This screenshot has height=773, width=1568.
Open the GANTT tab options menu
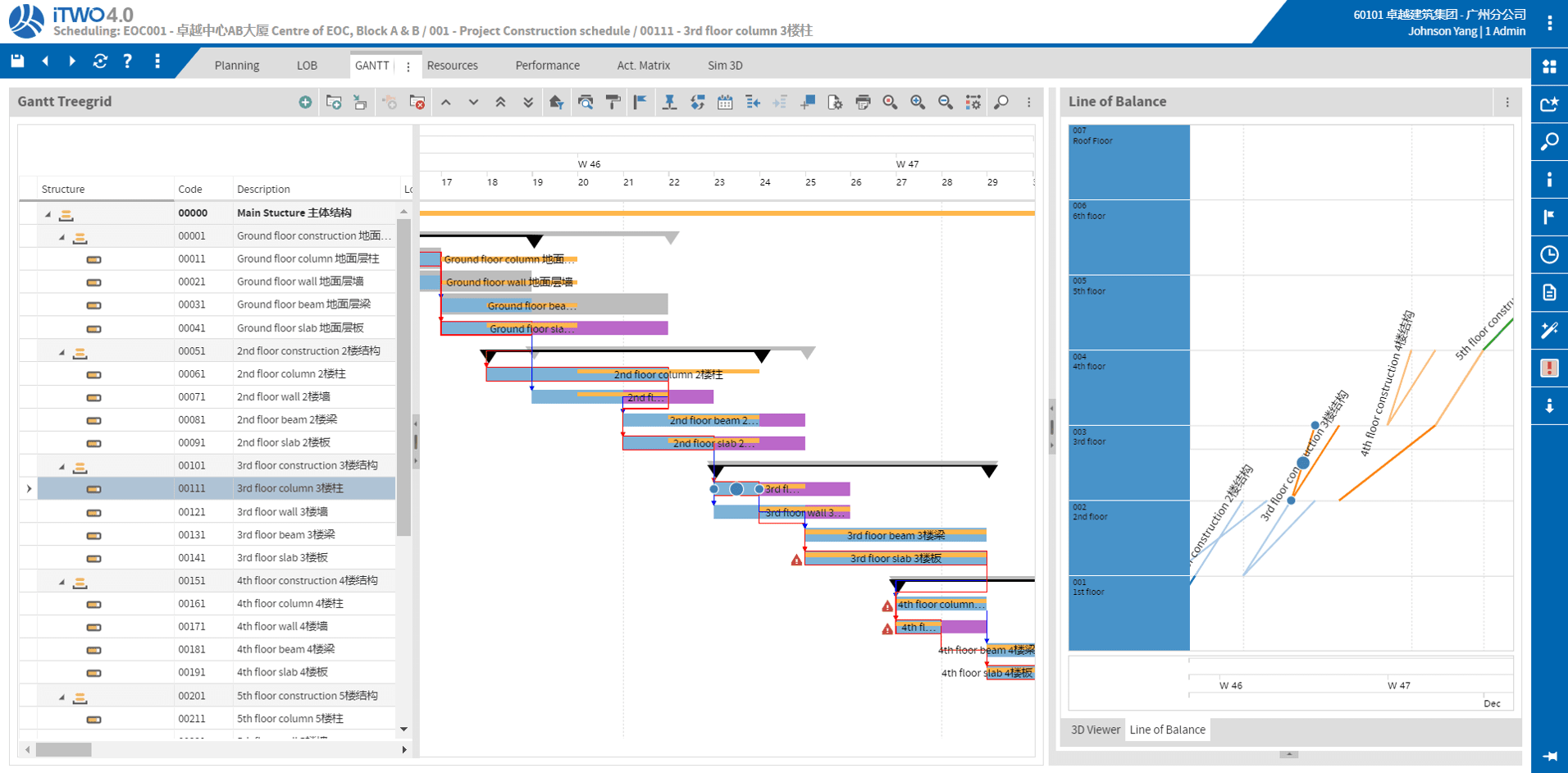click(x=408, y=66)
